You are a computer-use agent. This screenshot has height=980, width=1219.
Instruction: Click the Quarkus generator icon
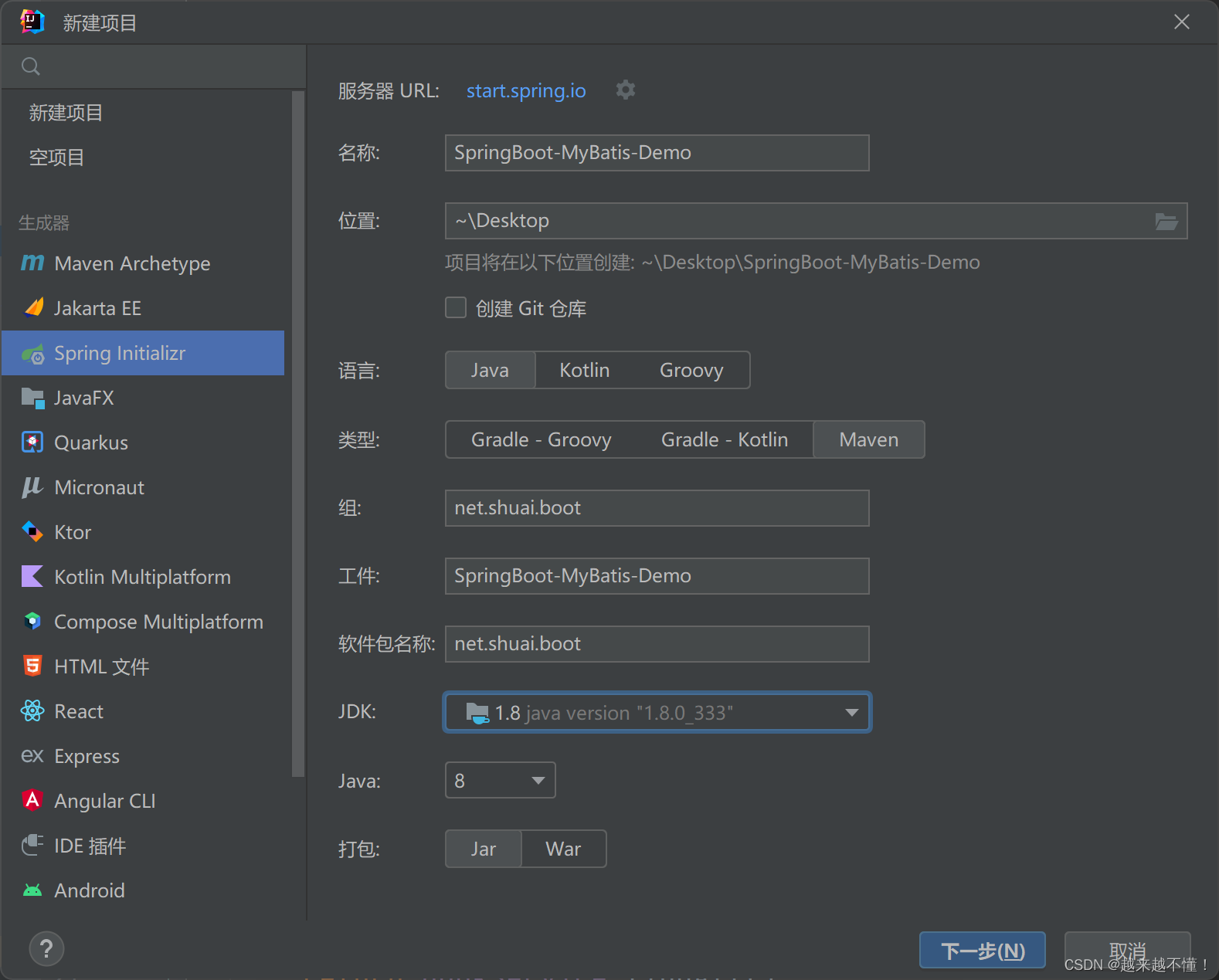click(x=32, y=443)
